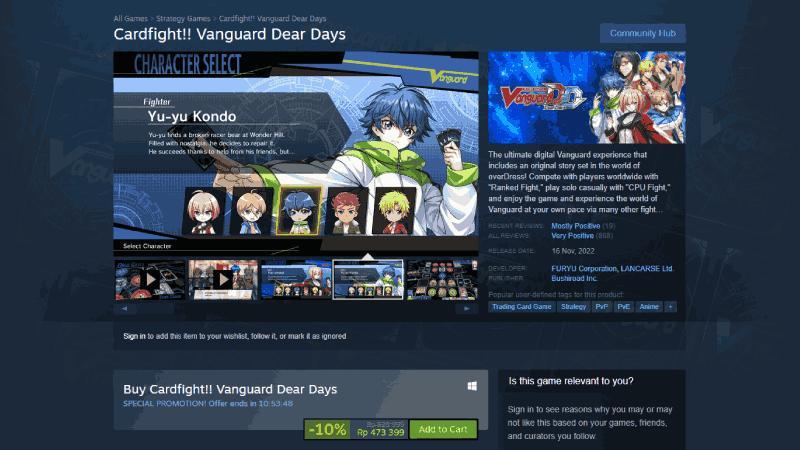
Task: Choose the blue-haired Yu-yu character icon
Action: pyautogui.click(x=299, y=211)
